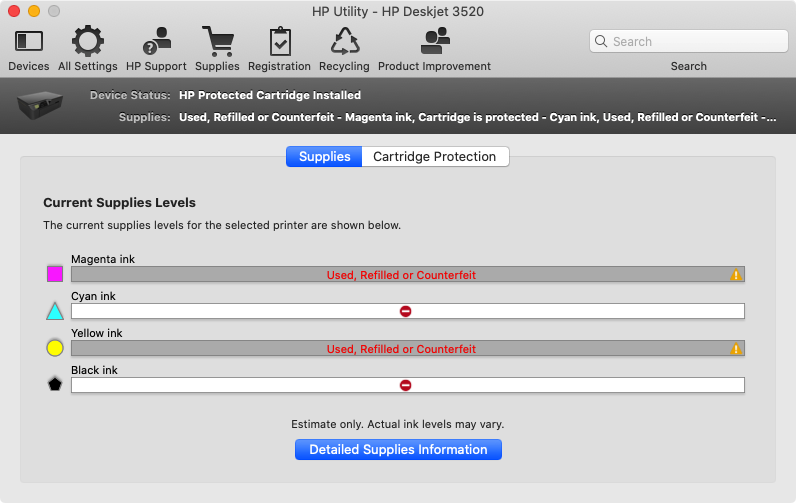Click the Magenta ink level bar text
796x503 pixels.
tap(401, 275)
